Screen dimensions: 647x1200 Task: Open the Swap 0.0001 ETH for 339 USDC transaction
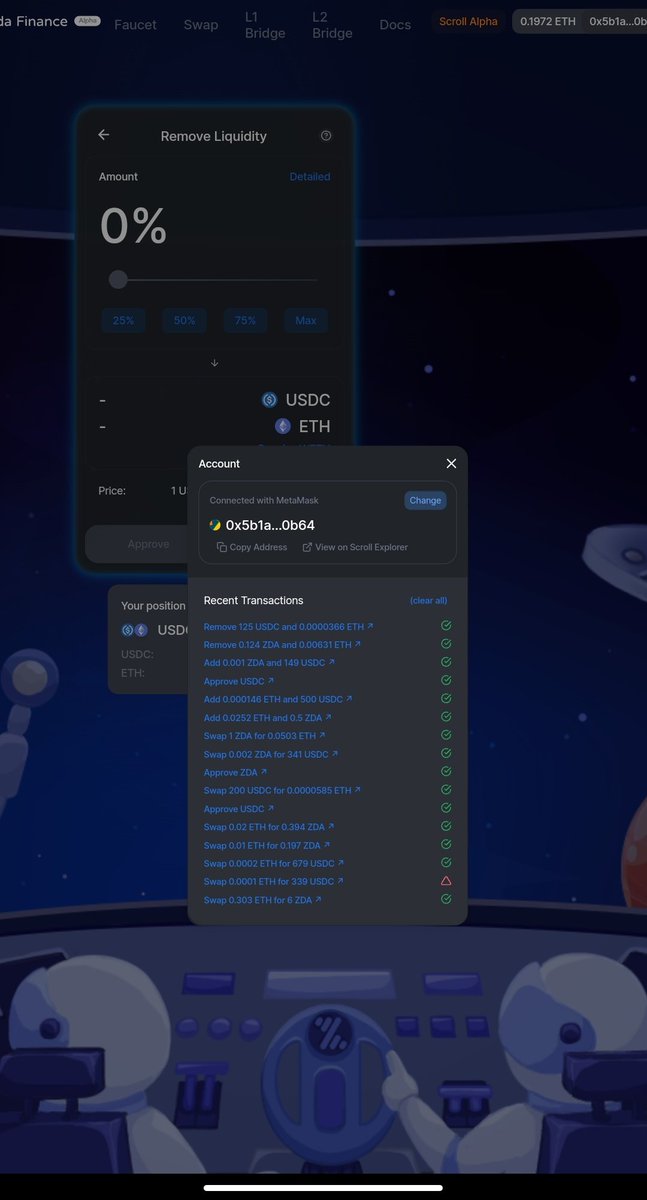click(x=274, y=881)
